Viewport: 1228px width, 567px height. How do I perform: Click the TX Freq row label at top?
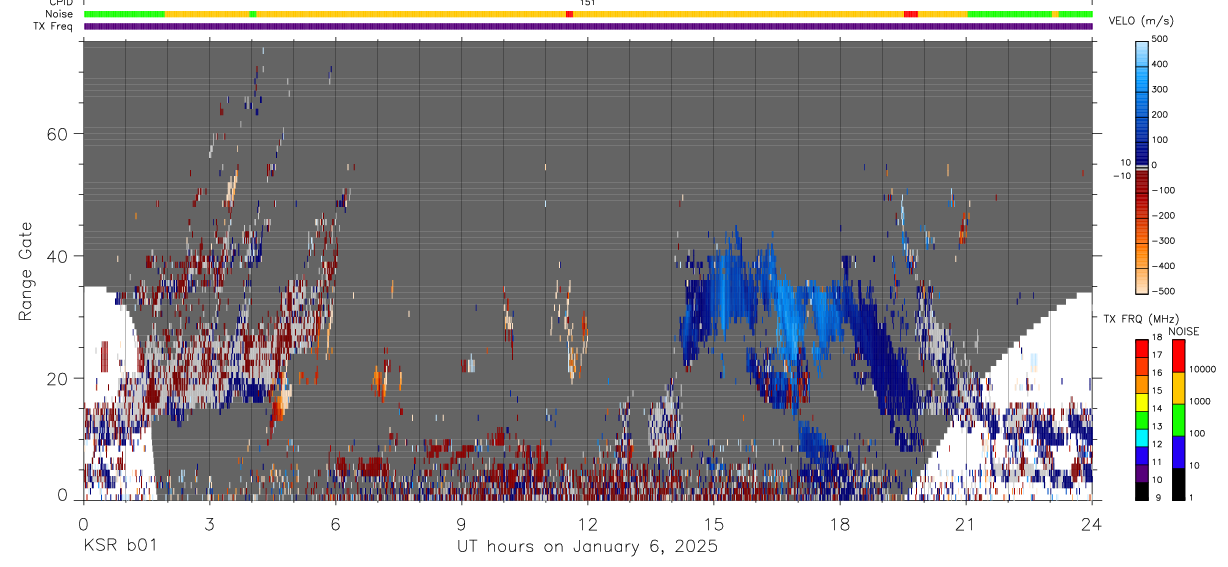pos(54,26)
